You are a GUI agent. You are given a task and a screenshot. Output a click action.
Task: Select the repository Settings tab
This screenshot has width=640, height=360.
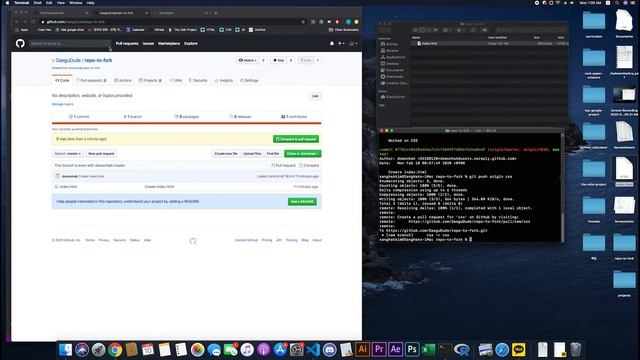[x=249, y=80]
